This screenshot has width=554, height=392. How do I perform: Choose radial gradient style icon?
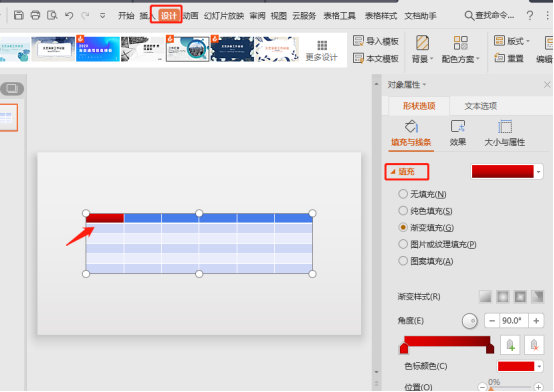(503, 297)
